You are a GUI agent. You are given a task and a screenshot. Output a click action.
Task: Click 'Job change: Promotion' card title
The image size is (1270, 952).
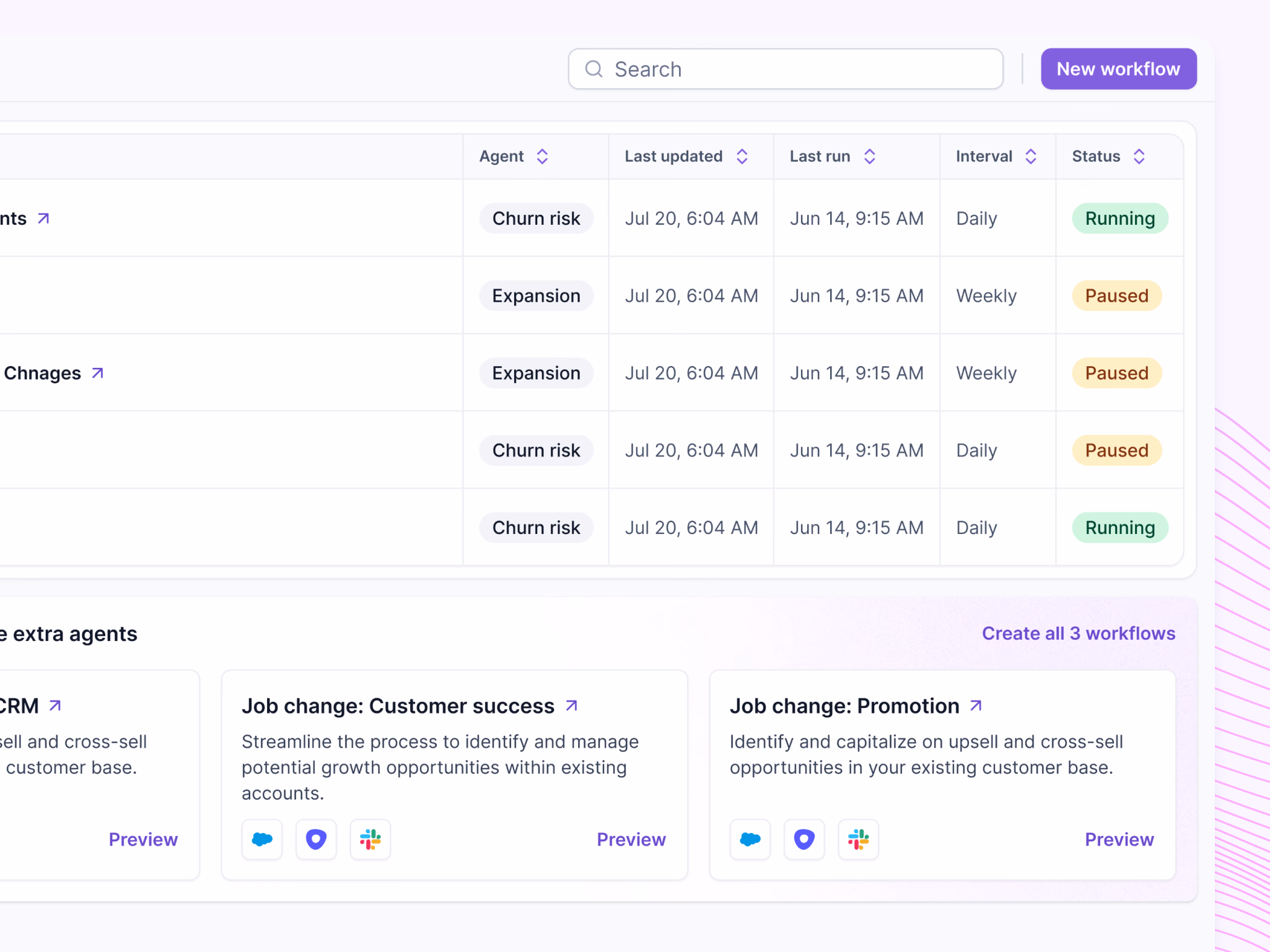point(844,705)
